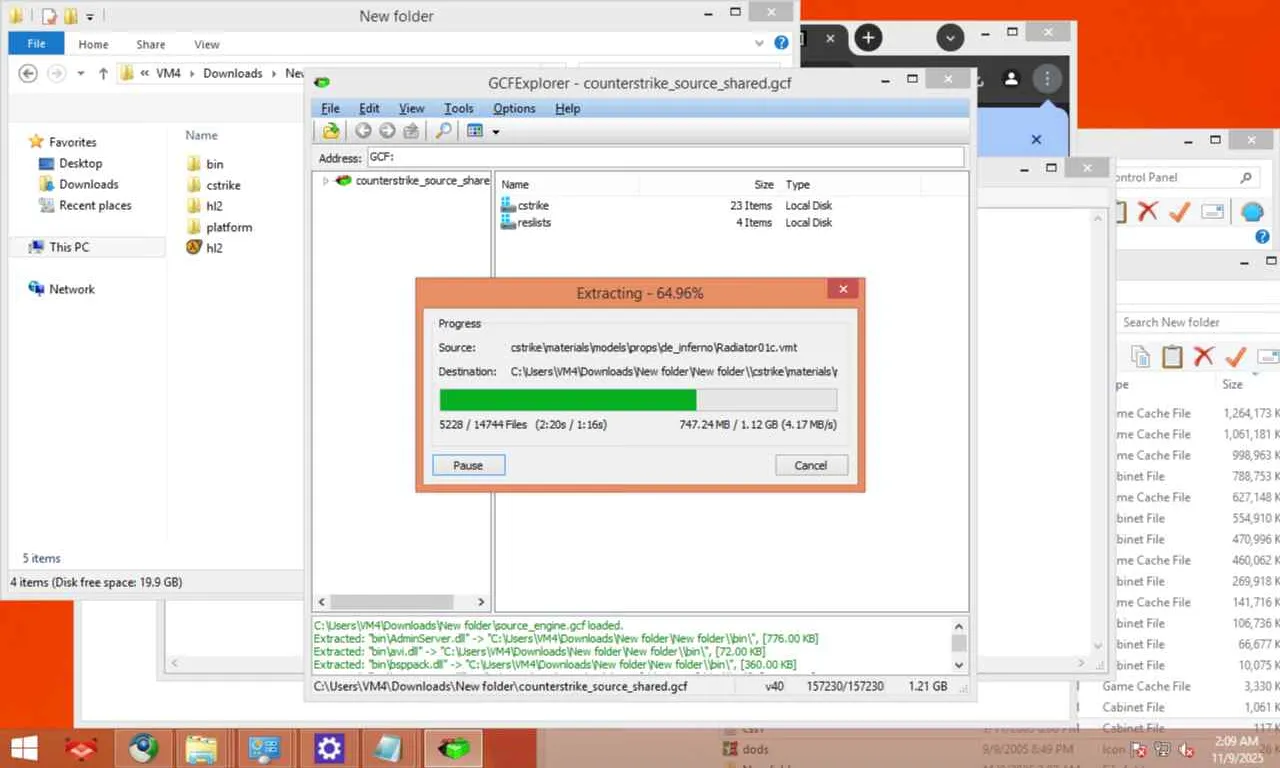The width and height of the screenshot is (1280, 768).
Task: Click the Forward arrow in GCFExplorer toolbar
Action: coord(387,131)
